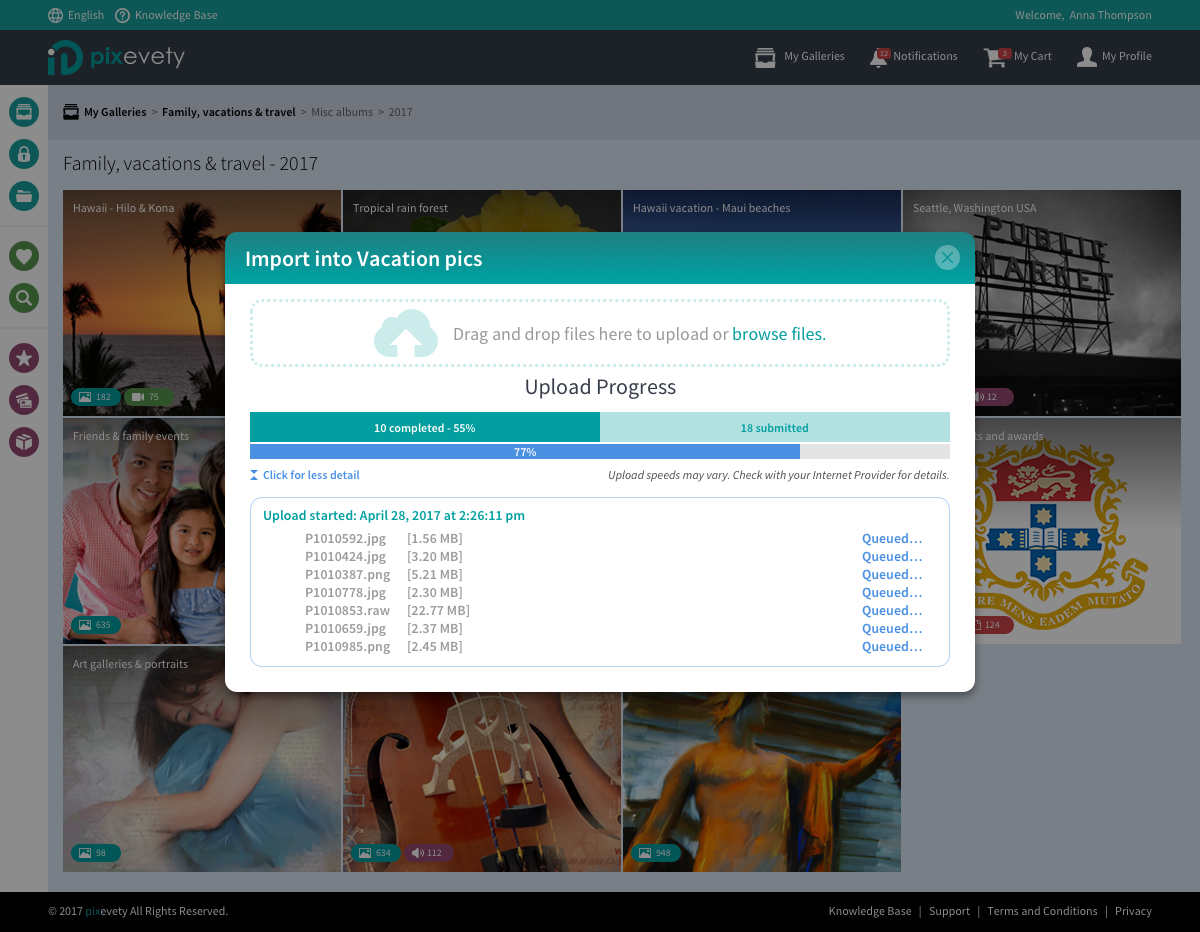
Task: Click the 948 photos badge on painting album
Action: pyautogui.click(x=655, y=853)
